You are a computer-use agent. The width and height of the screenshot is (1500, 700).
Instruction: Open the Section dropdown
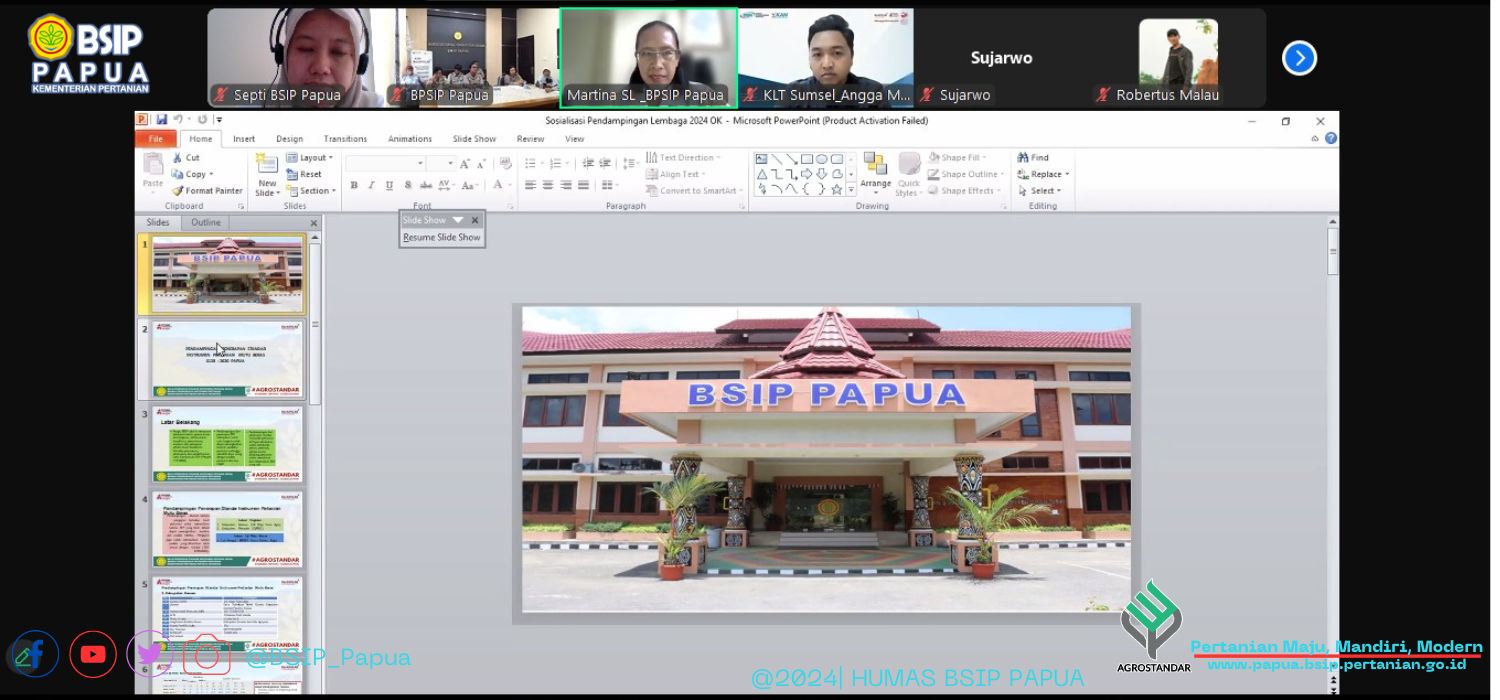[x=310, y=191]
